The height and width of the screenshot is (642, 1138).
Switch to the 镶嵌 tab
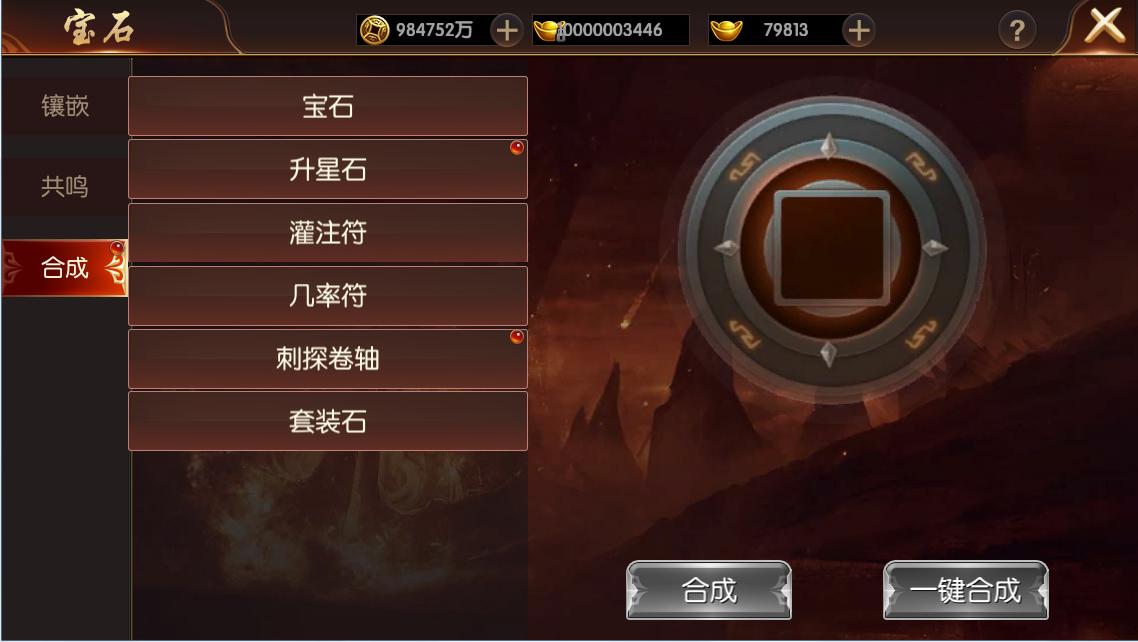coord(65,107)
